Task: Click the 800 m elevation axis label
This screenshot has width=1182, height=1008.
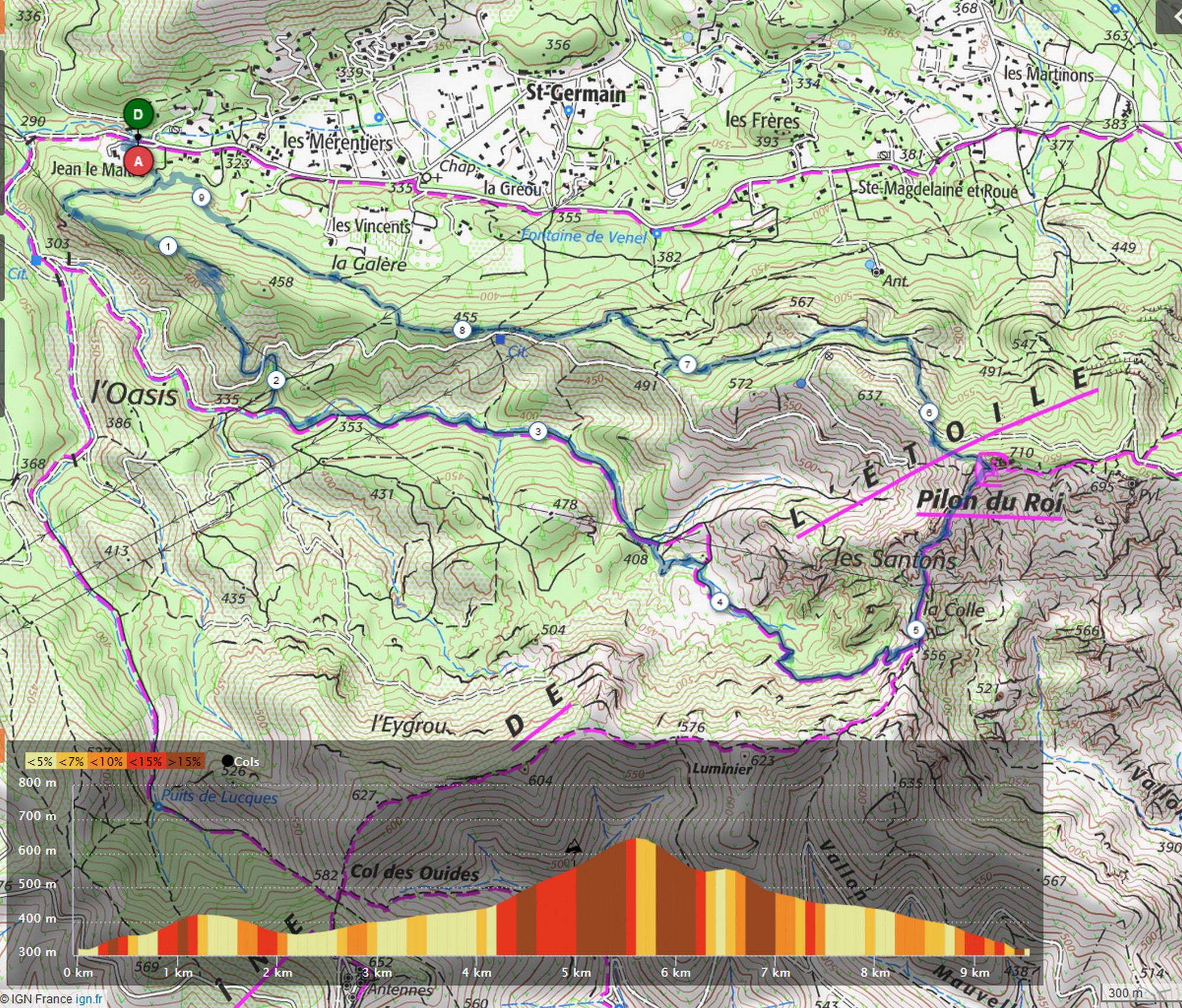Action: click(x=38, y=782)
